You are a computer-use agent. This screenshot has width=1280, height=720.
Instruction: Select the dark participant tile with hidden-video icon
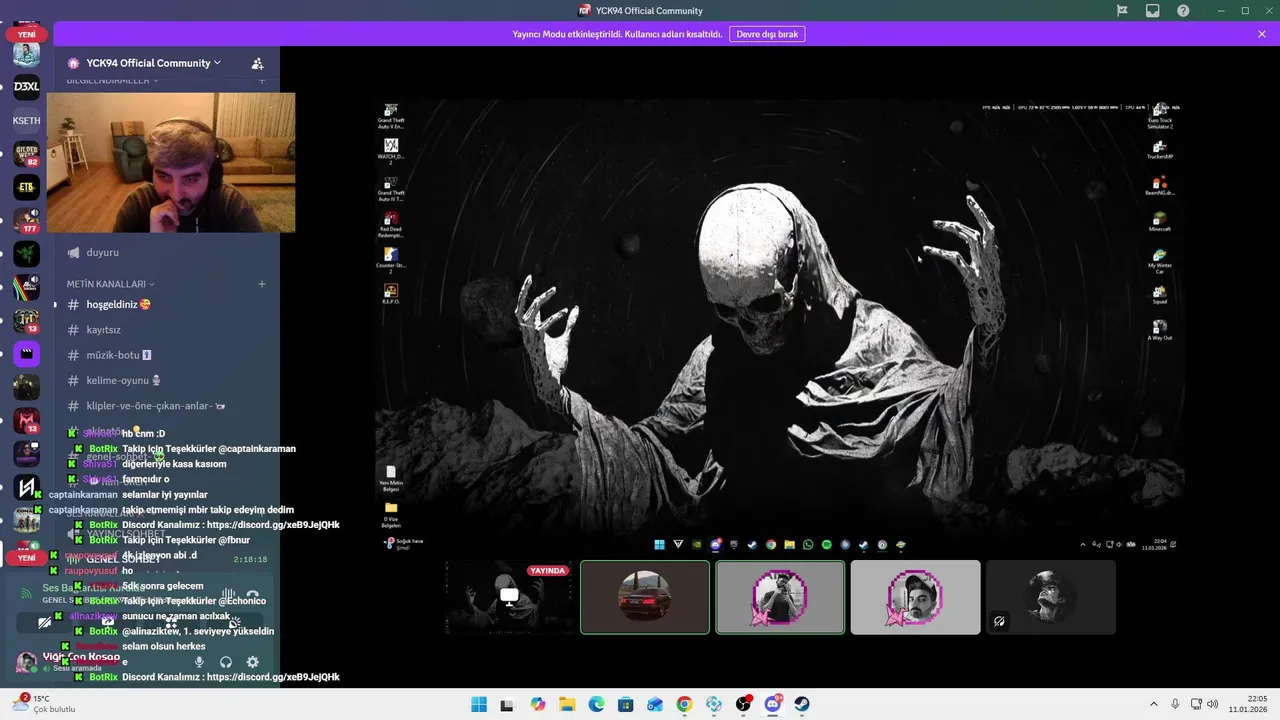click(1050, 597)
